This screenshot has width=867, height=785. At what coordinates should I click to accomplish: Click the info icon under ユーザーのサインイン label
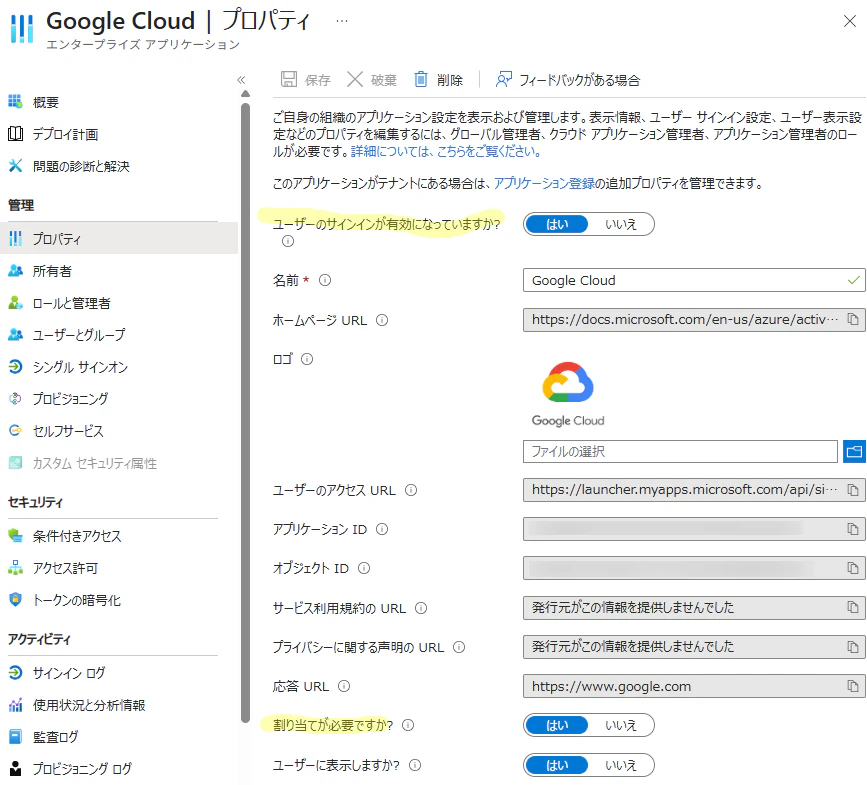288,241
